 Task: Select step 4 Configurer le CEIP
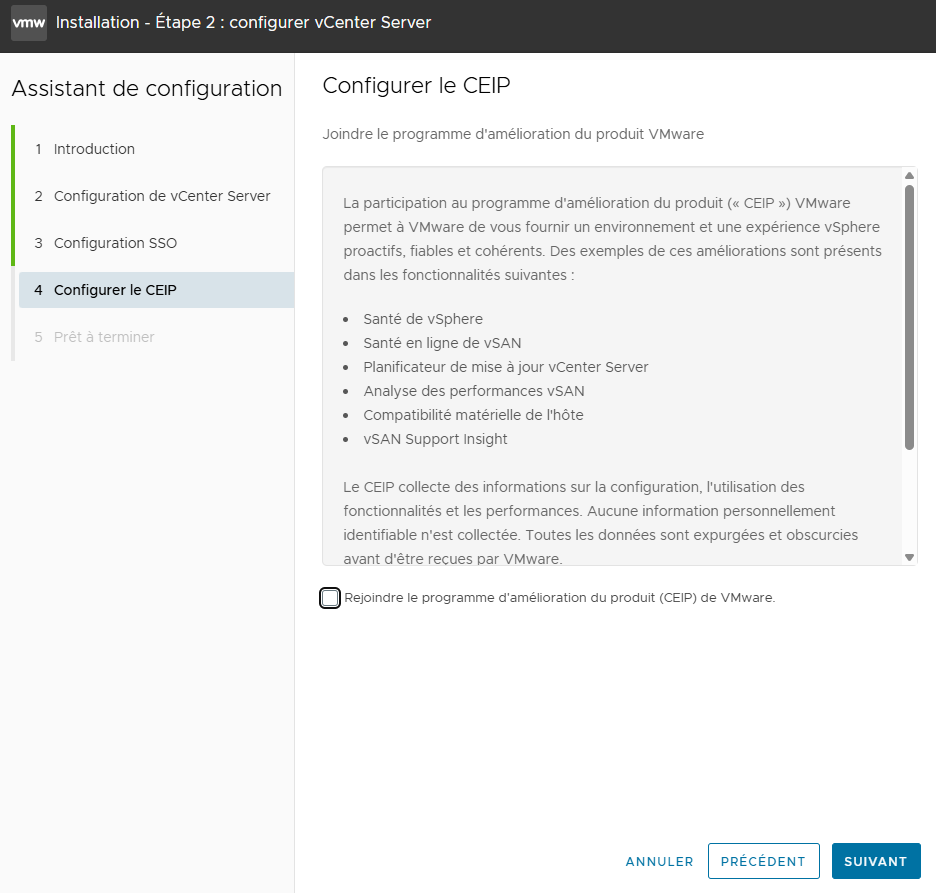[x=156, y=290]
